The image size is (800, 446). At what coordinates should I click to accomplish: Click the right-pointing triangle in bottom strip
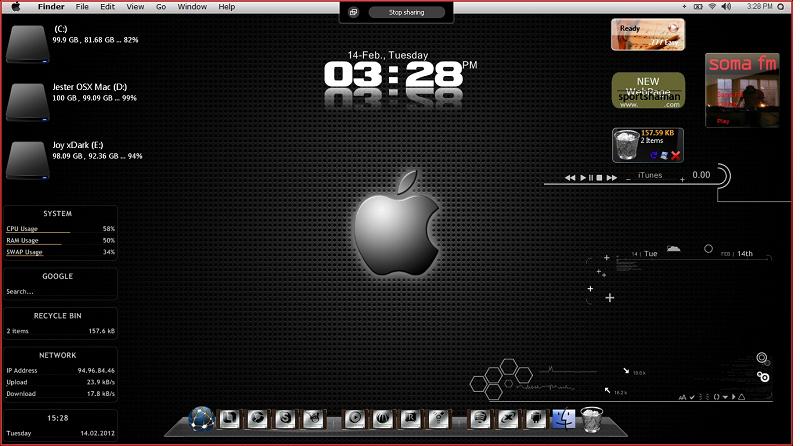[x=734, y=397]
